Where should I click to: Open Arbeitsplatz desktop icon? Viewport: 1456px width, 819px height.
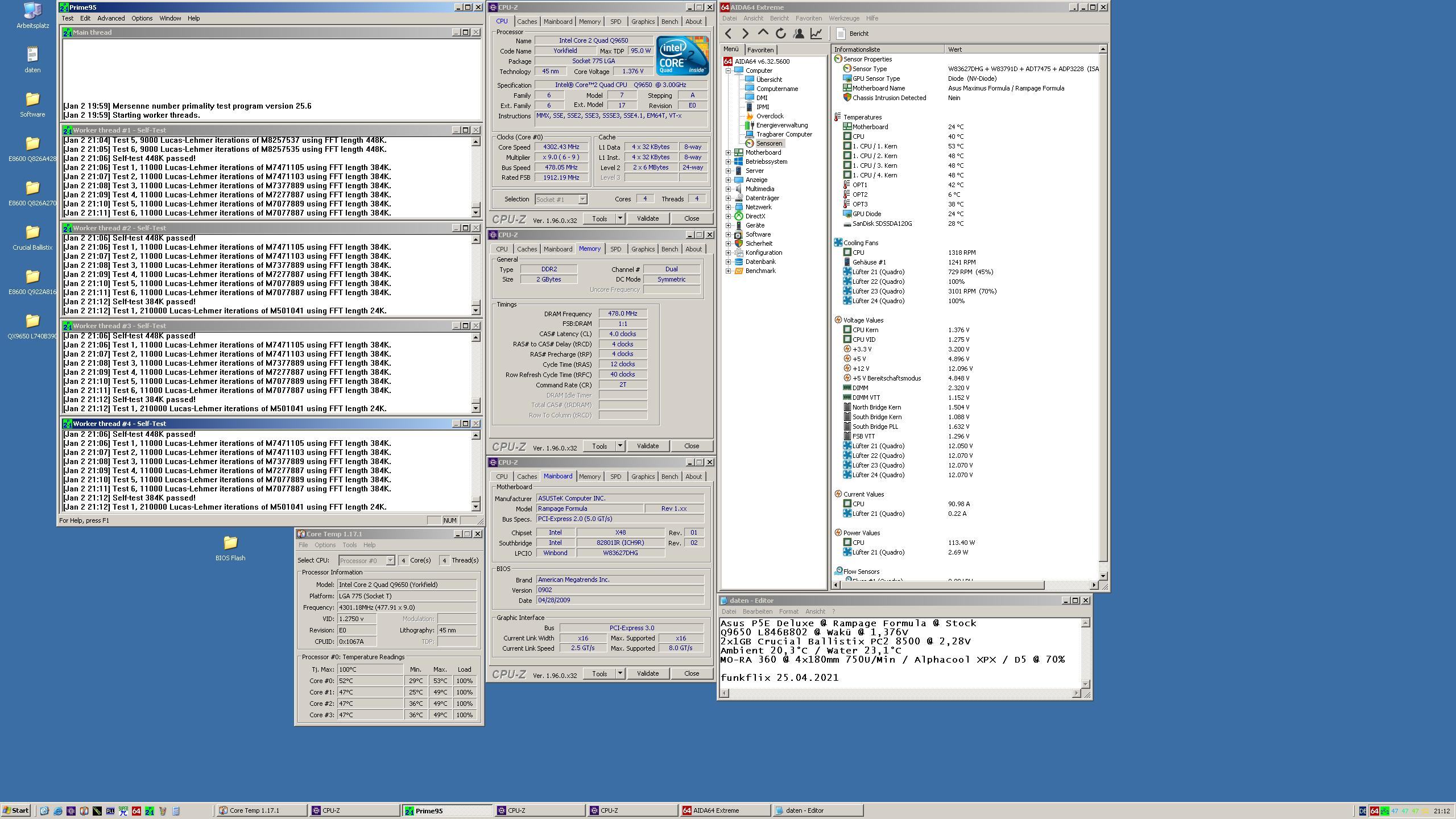32,16
